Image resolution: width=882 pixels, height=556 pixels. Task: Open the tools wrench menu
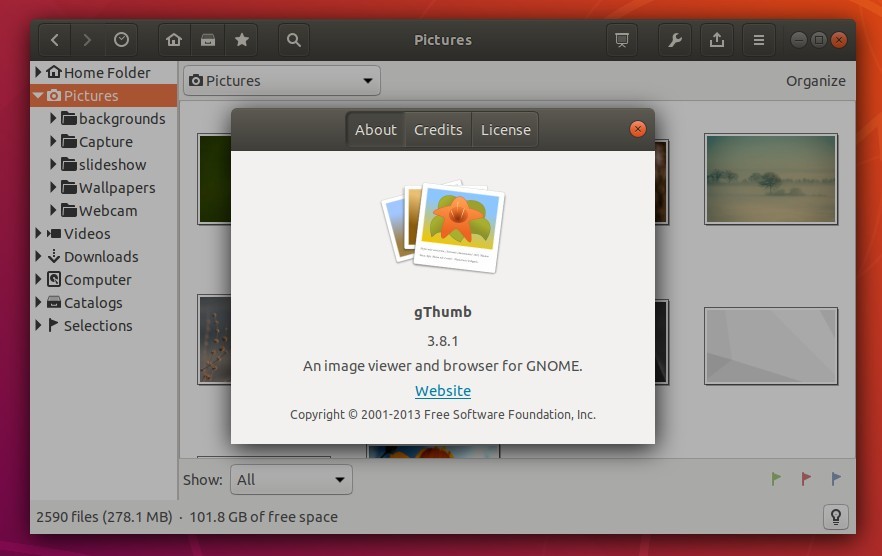coord(674,40)
